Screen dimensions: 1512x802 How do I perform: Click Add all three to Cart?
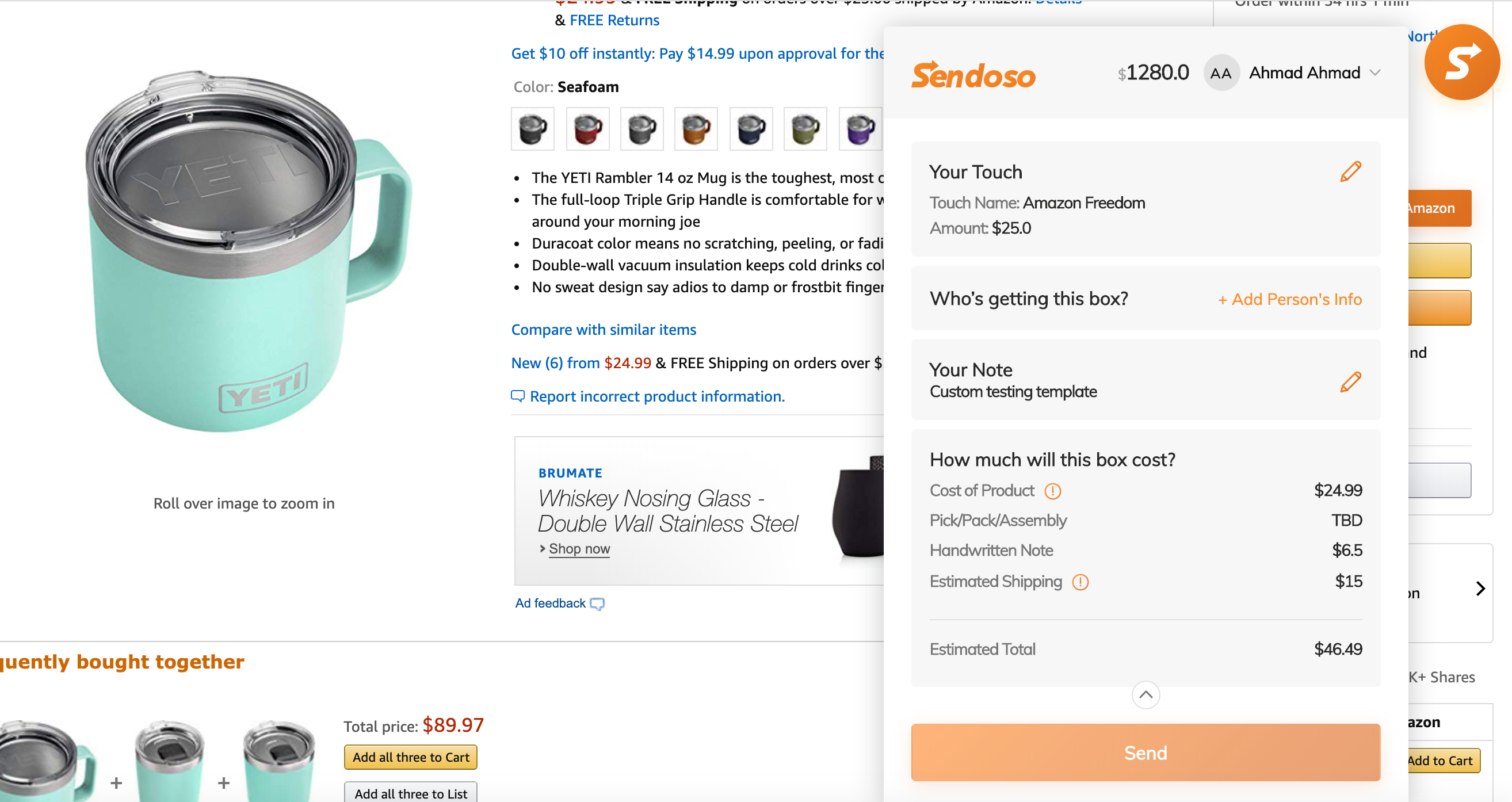click(x=410, y=757)
